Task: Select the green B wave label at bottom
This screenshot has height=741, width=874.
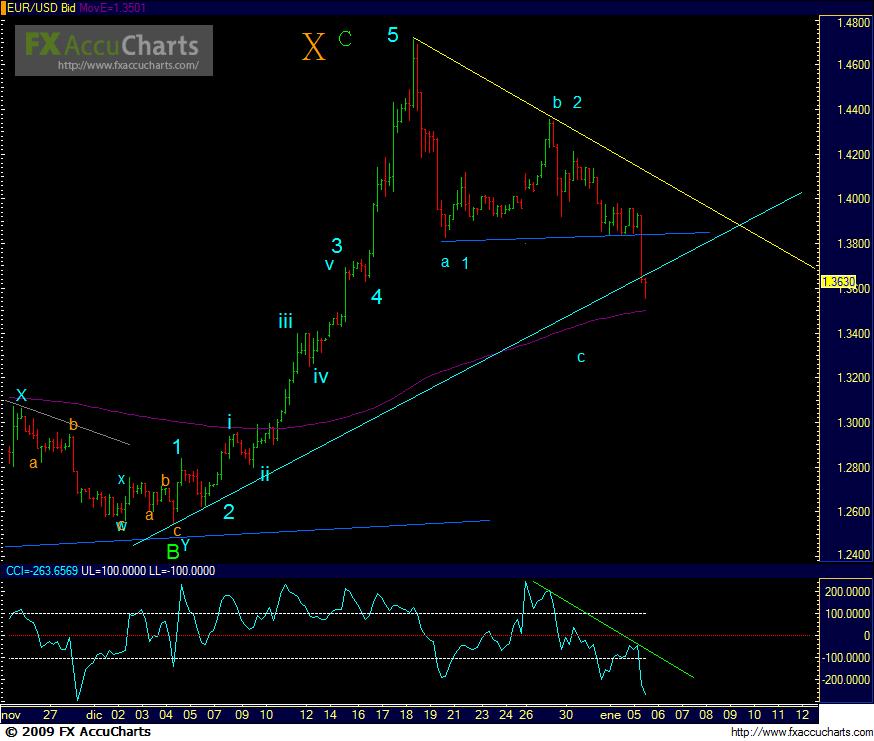Action: click(x=172, y=550)
